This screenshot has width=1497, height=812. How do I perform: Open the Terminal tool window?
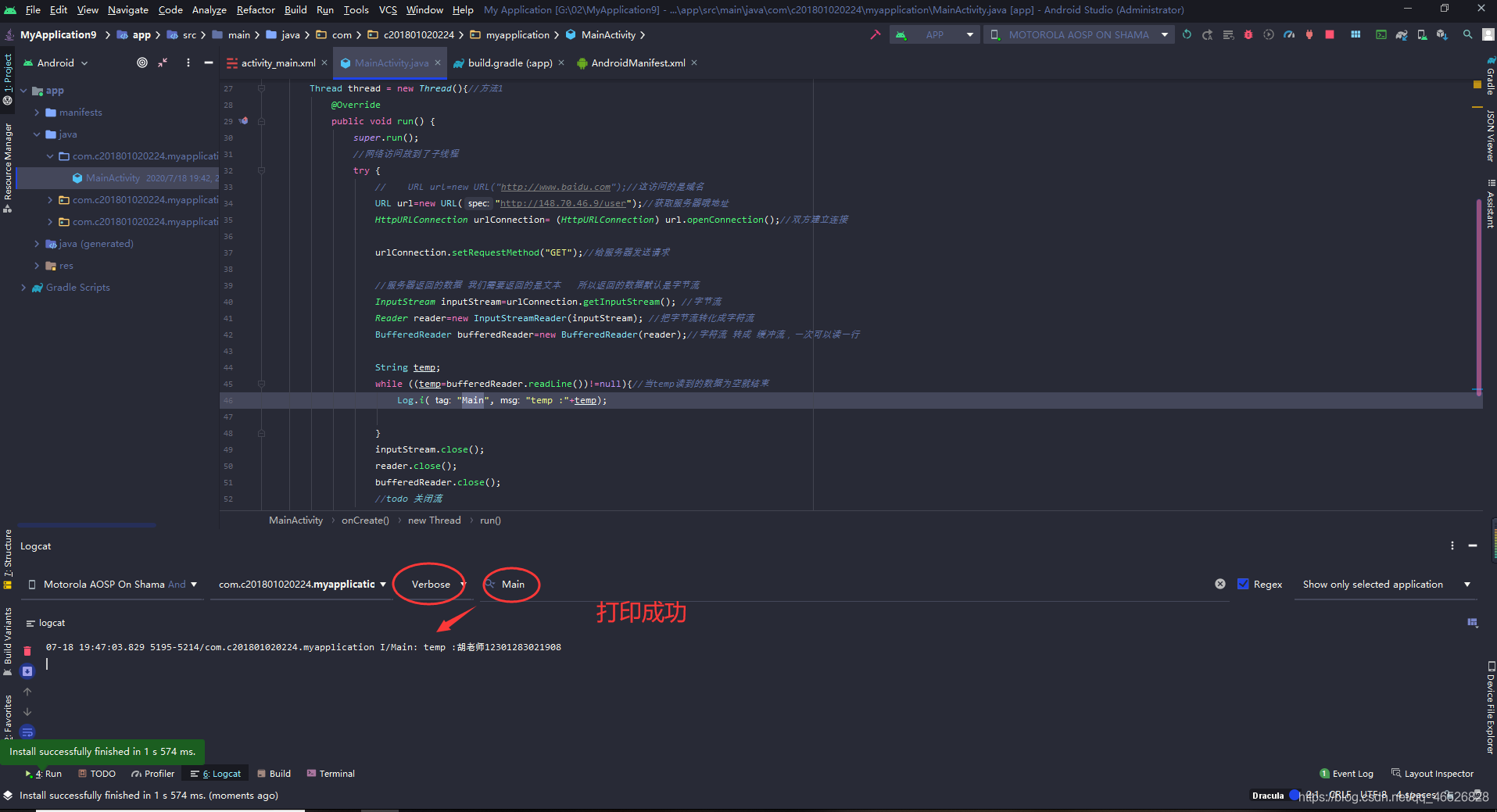[x=331, y=774]
